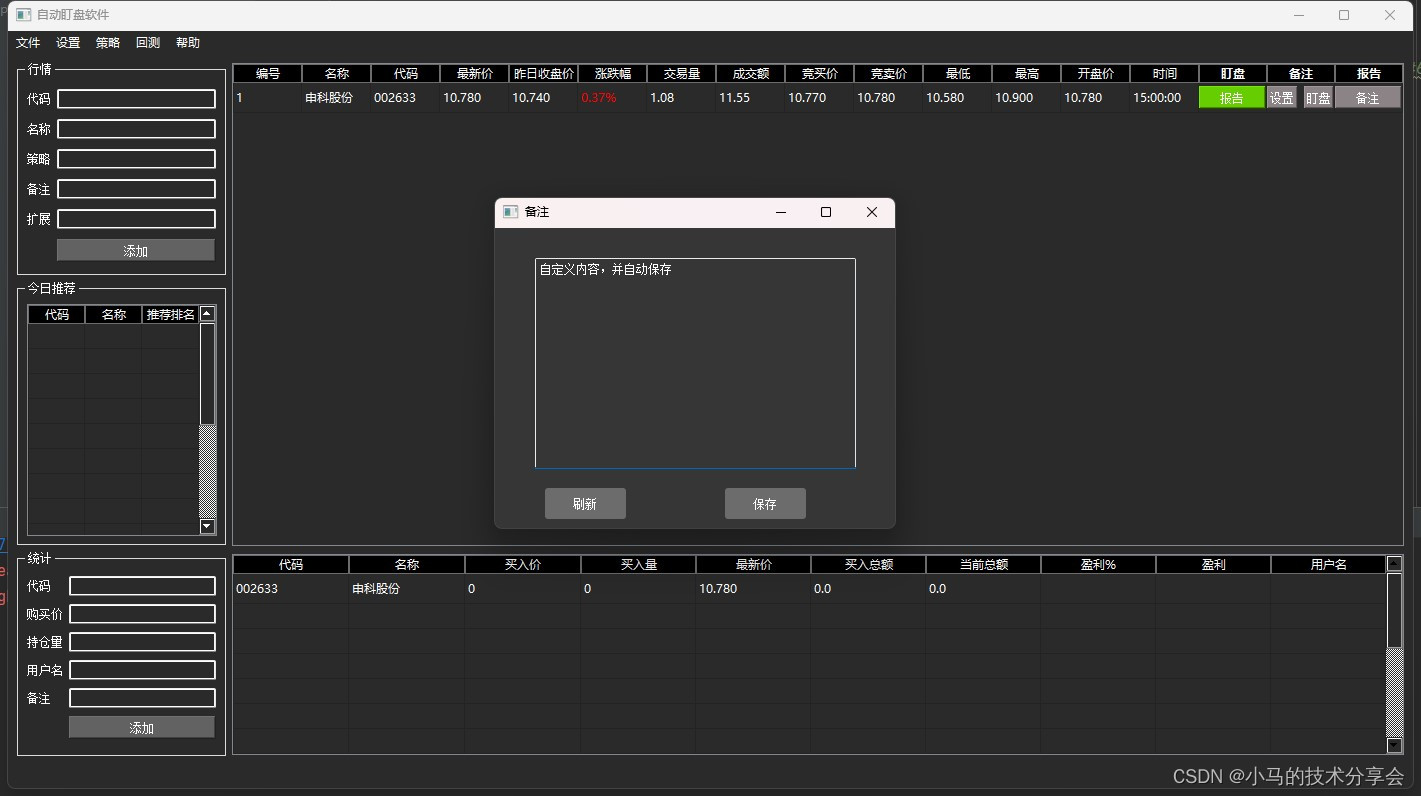1421x796 pixels.
Task: Click scroll-up arrow in 今日推荐 table
Action: tap(207, 314)
